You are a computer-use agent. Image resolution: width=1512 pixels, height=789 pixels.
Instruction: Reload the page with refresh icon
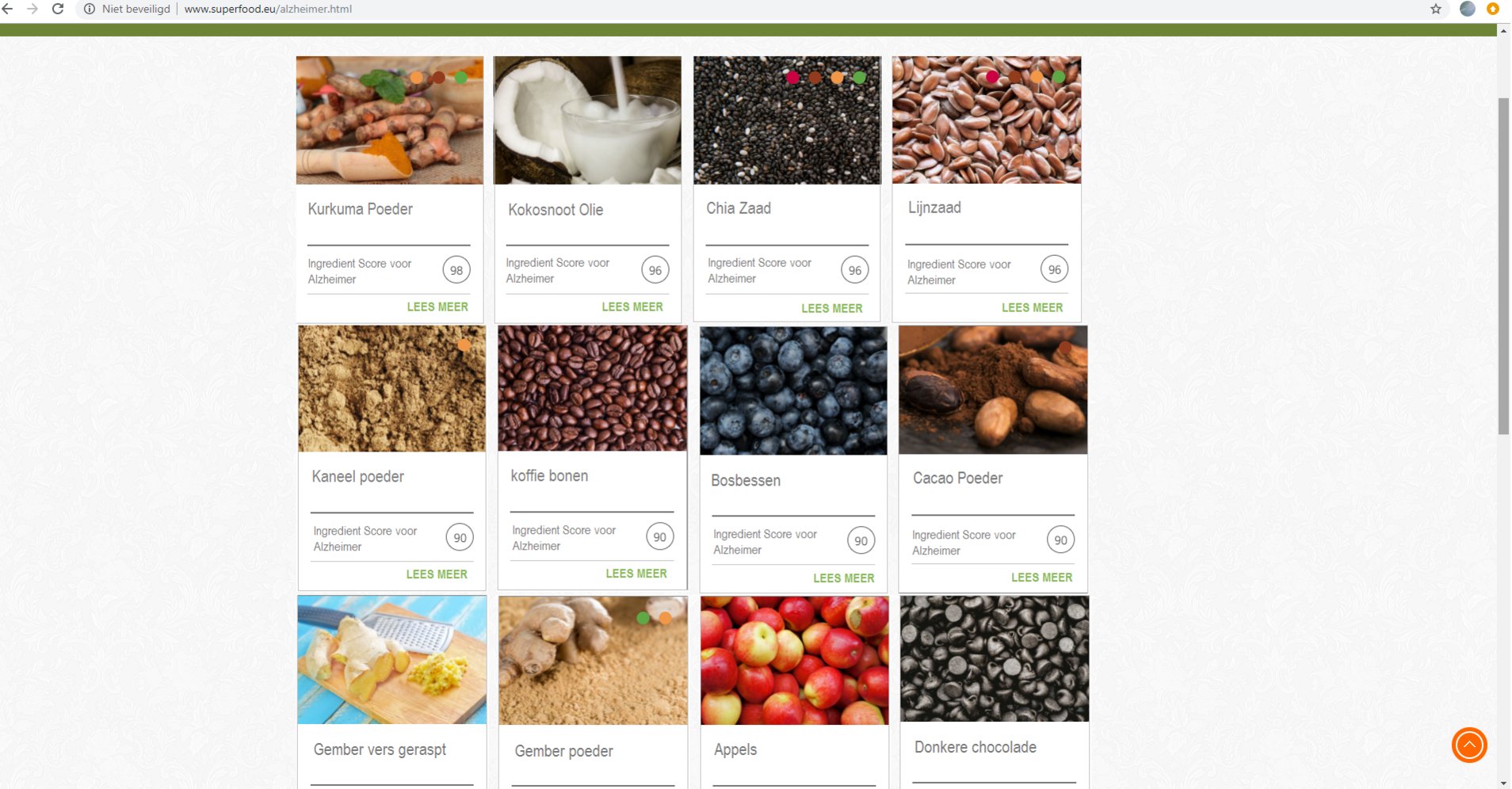58,9
